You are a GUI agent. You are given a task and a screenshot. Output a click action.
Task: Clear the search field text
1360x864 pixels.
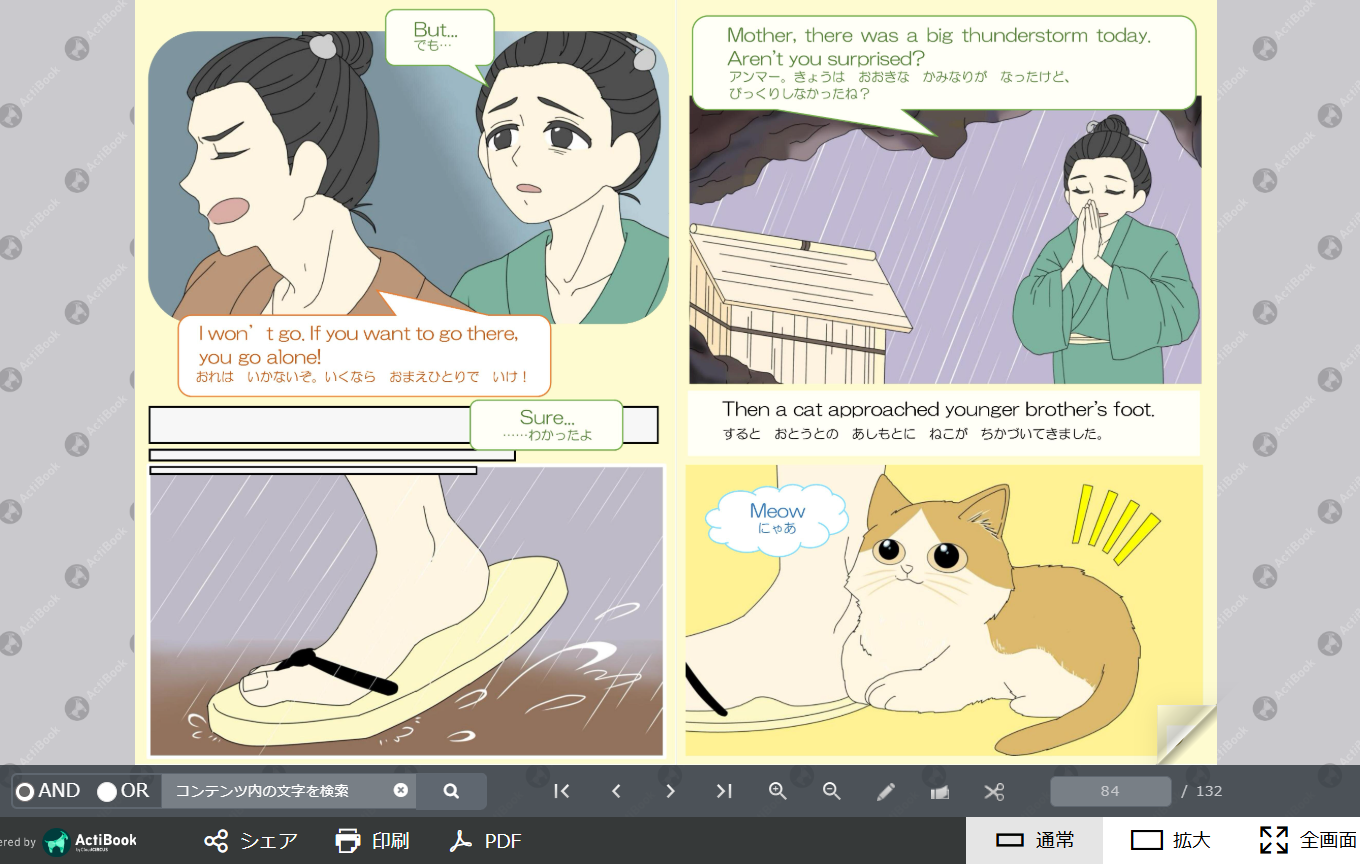click(401, 790)
